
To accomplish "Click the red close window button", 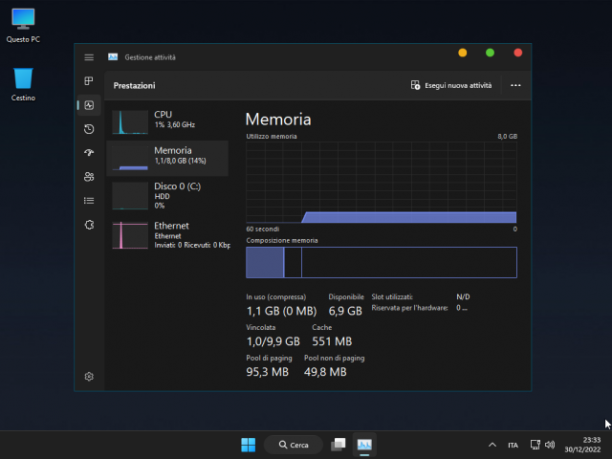I will pyautogui.click(x=518, y=53).
